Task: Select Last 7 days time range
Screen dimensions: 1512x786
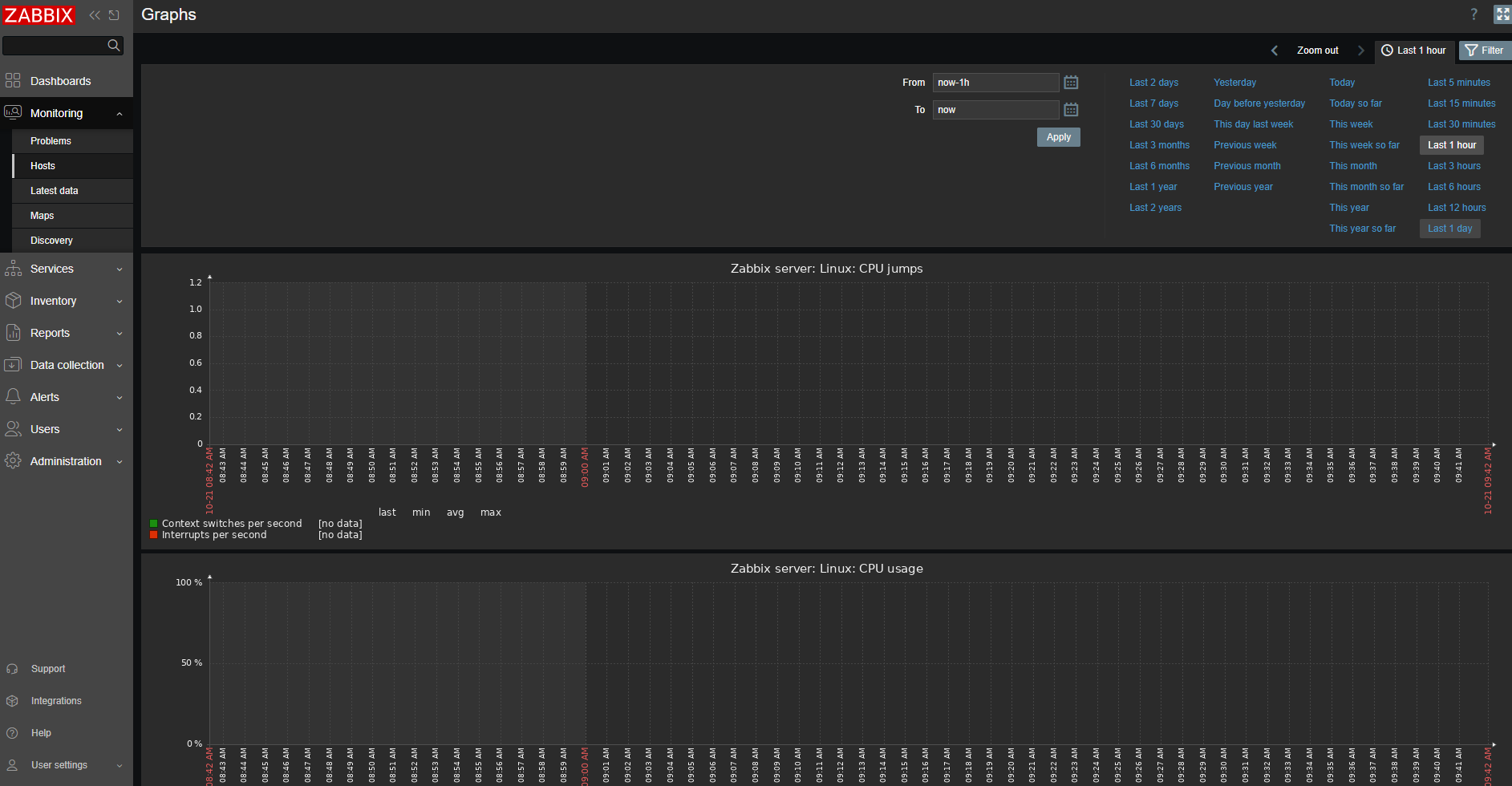Action: tap(1153, 103)
